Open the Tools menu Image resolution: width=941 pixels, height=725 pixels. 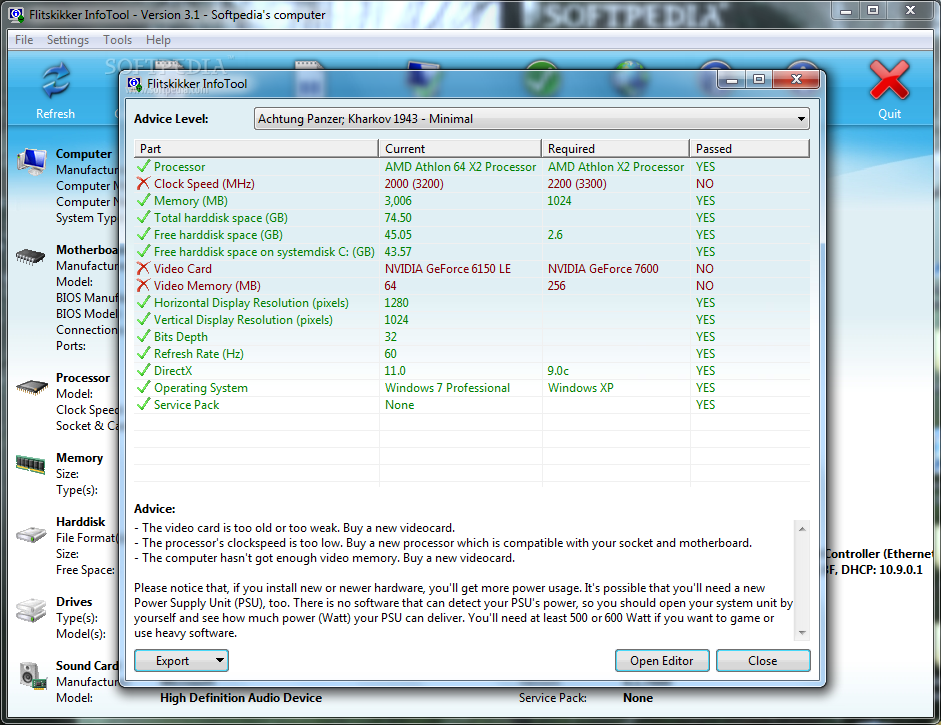(117, 40)
